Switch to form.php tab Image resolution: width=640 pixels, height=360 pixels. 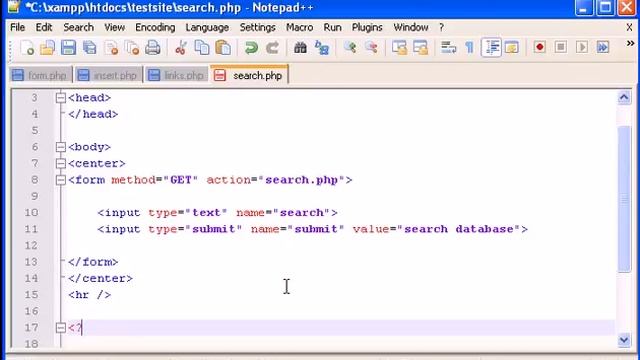pyautogui.click(x=40, y=75)
